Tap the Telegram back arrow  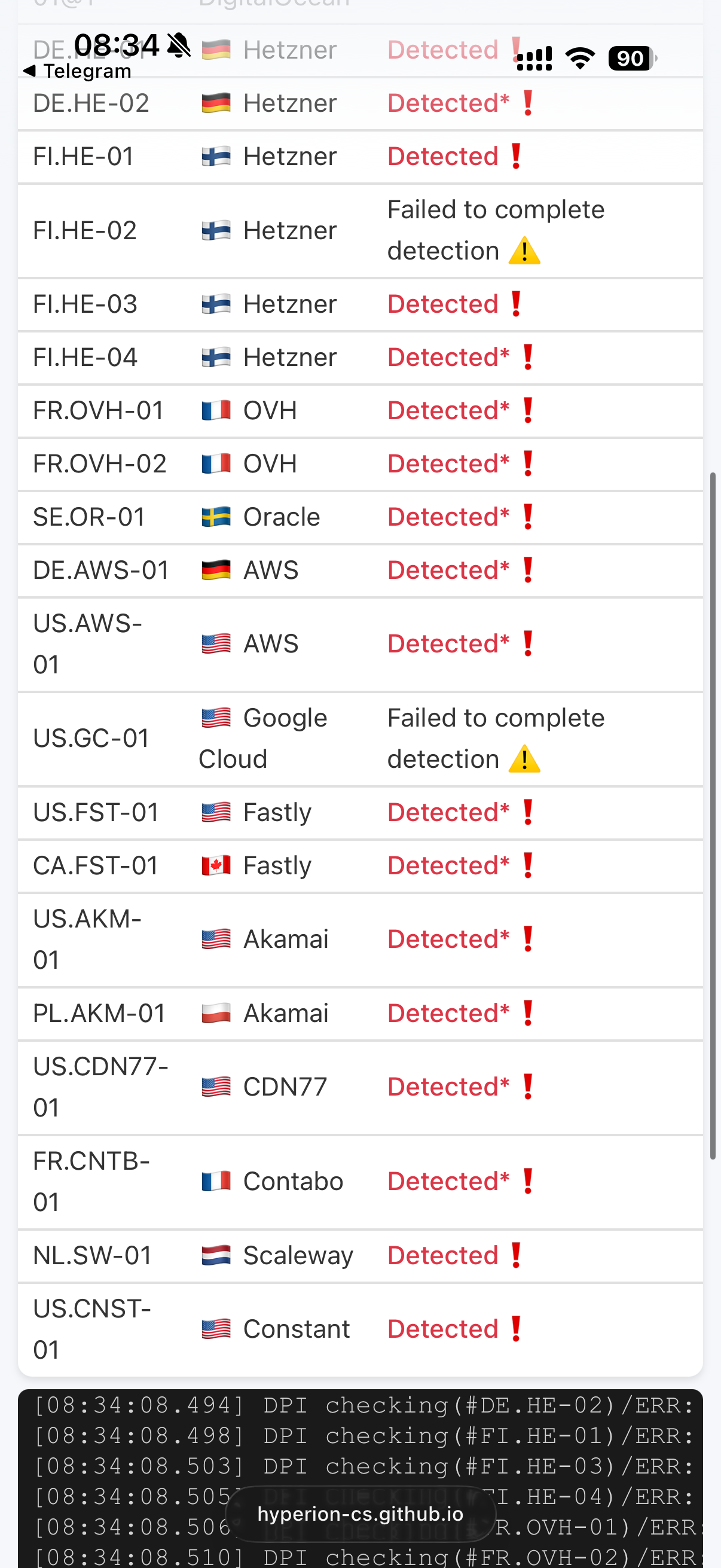click(29, 71)
